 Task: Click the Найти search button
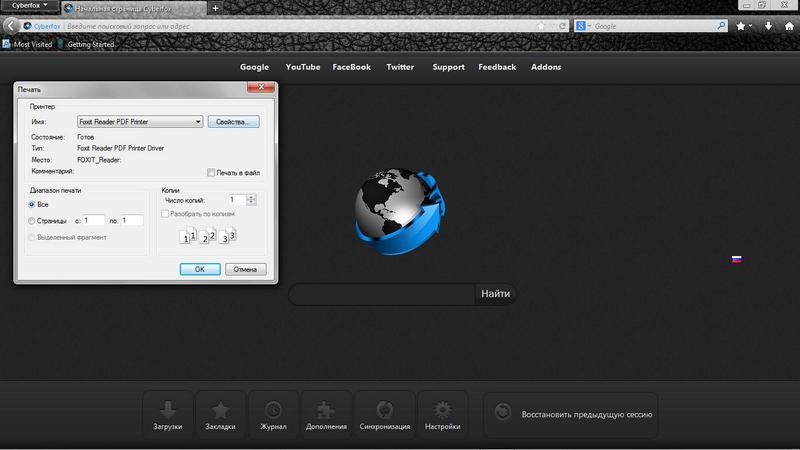coord(495,294)
